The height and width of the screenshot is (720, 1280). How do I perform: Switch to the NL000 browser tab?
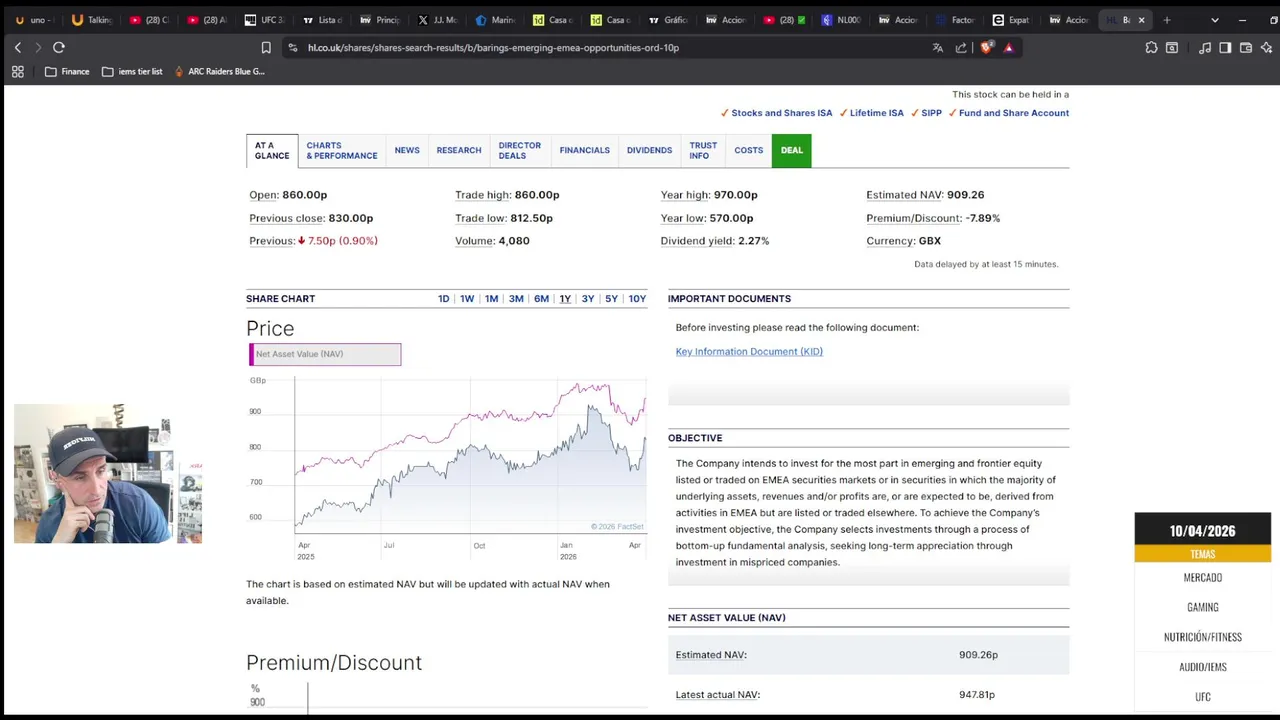(842, 20)
